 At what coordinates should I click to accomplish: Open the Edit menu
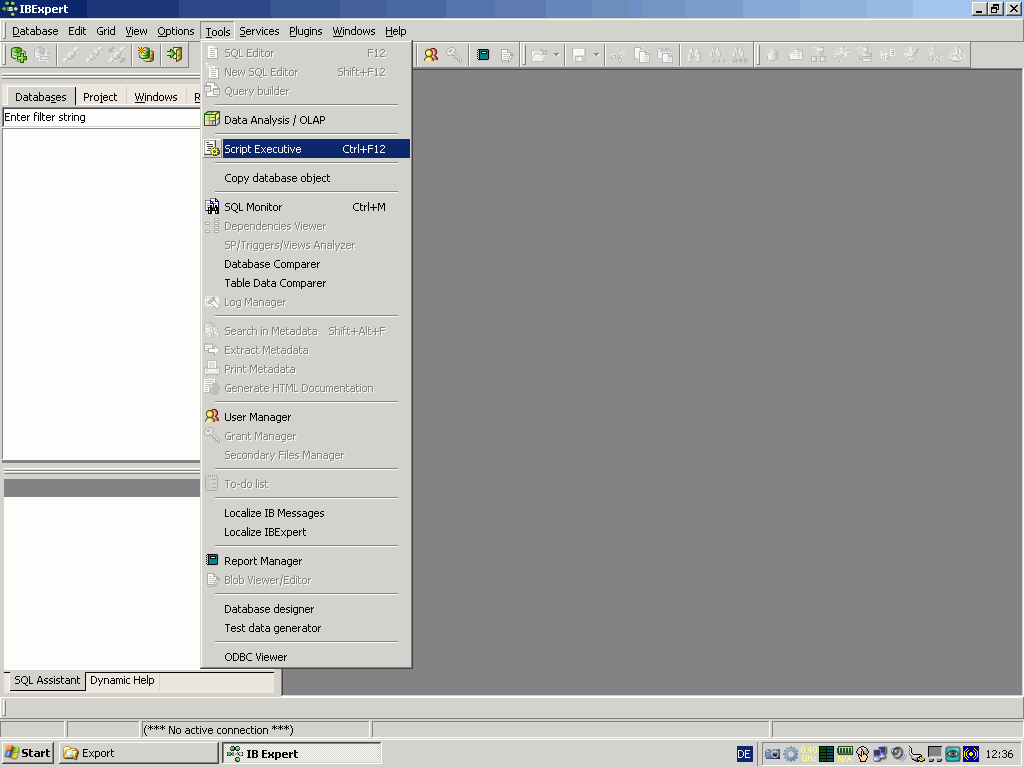(x=77, y=31)
